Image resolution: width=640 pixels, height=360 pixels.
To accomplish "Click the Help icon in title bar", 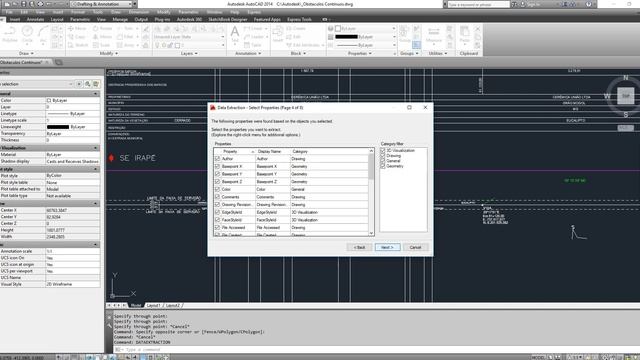I will [x=589, y=4].
